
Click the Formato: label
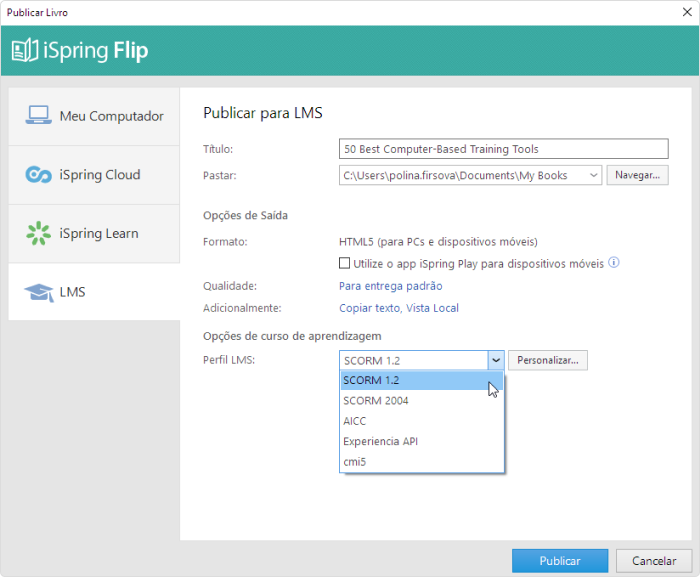click(225, 242)
